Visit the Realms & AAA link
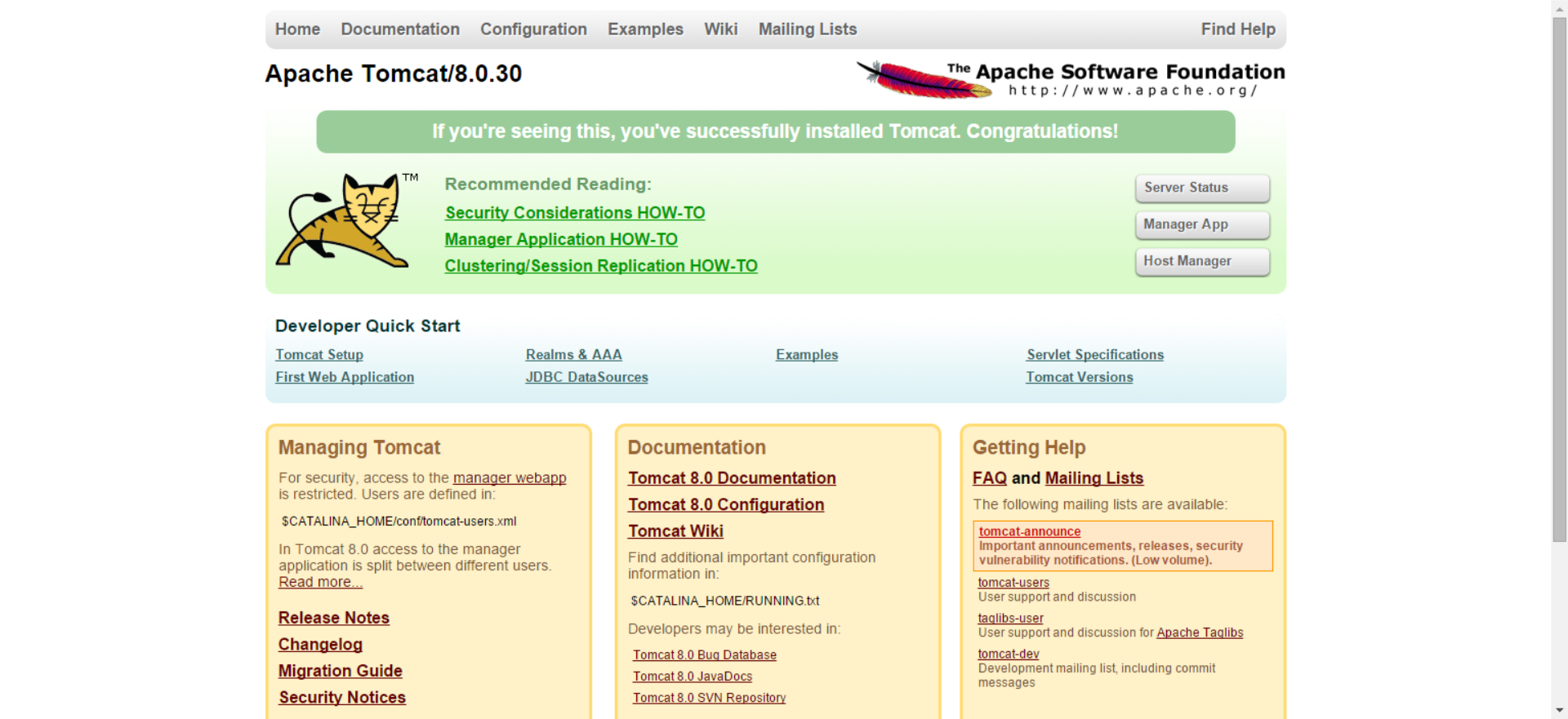This screenshot has width=1568, height=719. [x=574, y=355]
